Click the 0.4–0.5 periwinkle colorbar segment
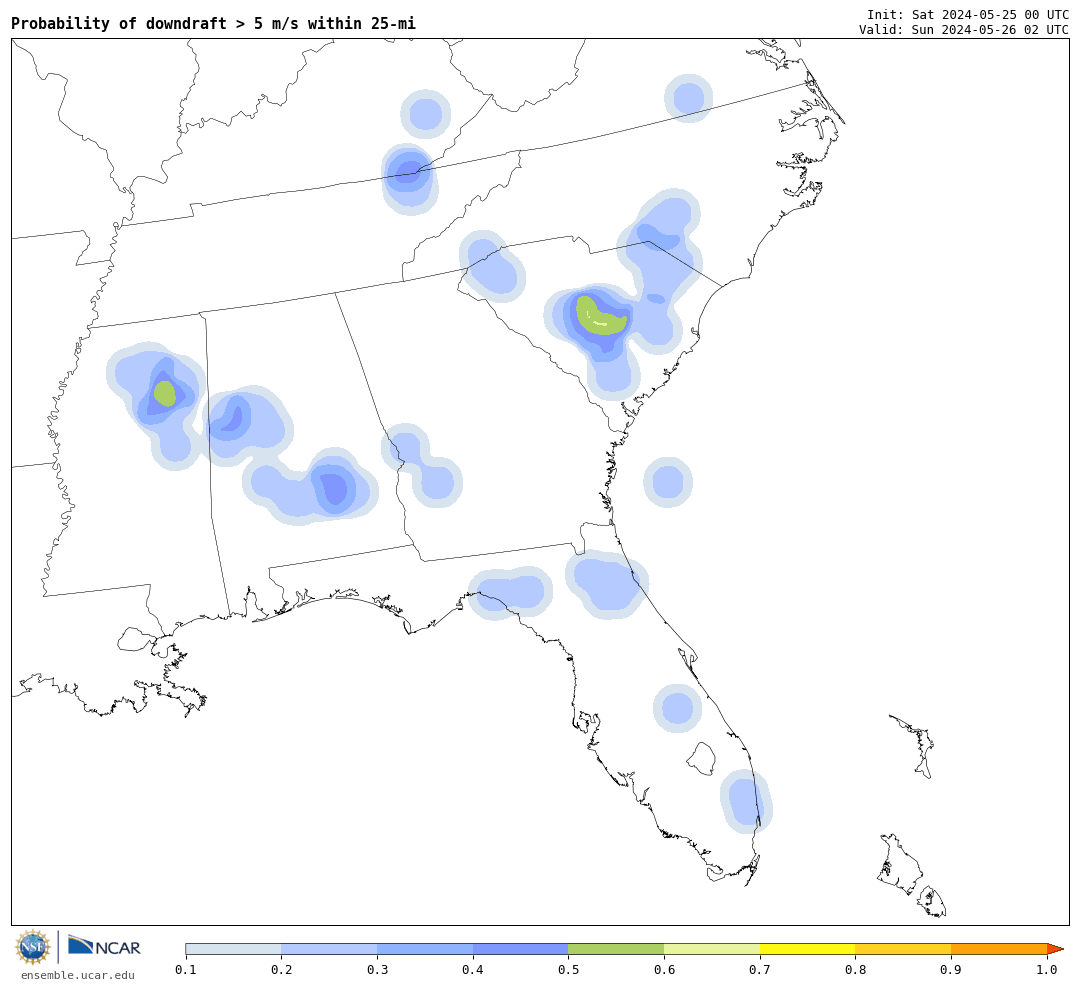This screenshot has height=988, width=1080. pyautogui.click(x=521, y=949)
